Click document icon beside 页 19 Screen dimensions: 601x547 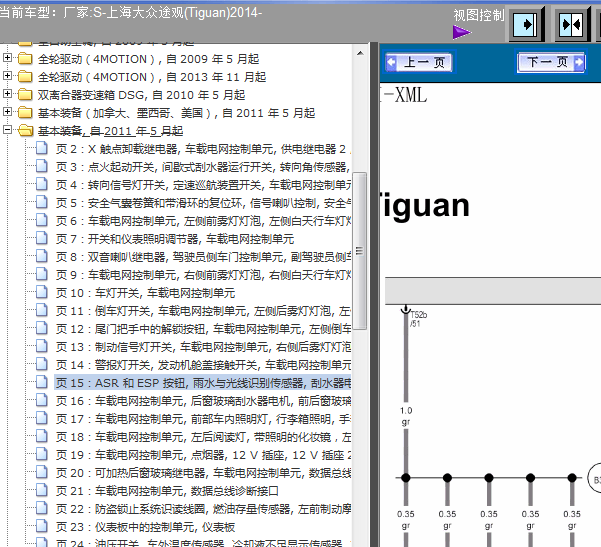pyautogui.click(x=42, y=454)
